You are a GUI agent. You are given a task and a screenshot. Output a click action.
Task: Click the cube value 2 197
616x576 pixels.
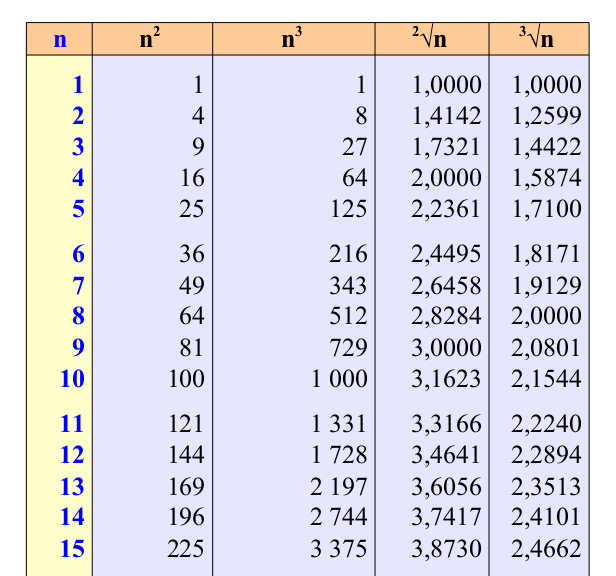[x=339, y=487]
